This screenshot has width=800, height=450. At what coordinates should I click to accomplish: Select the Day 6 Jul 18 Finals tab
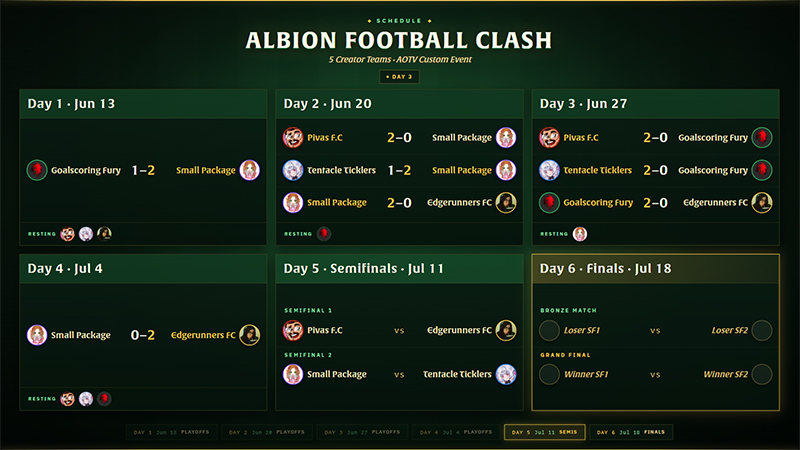point(631,432)
